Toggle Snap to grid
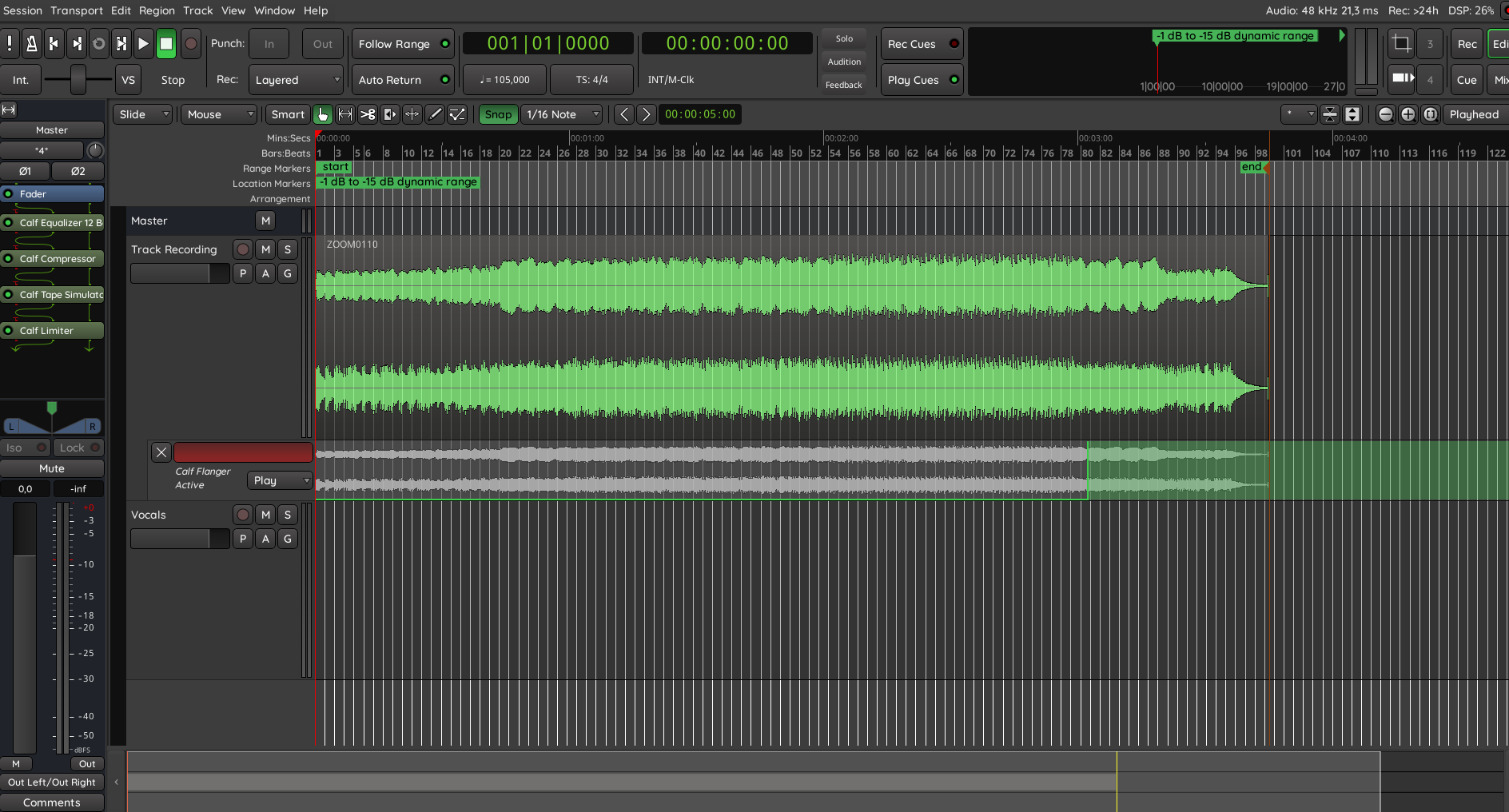Image resolution: width=1509 pixels, height=812 pixels. [498, 114]
